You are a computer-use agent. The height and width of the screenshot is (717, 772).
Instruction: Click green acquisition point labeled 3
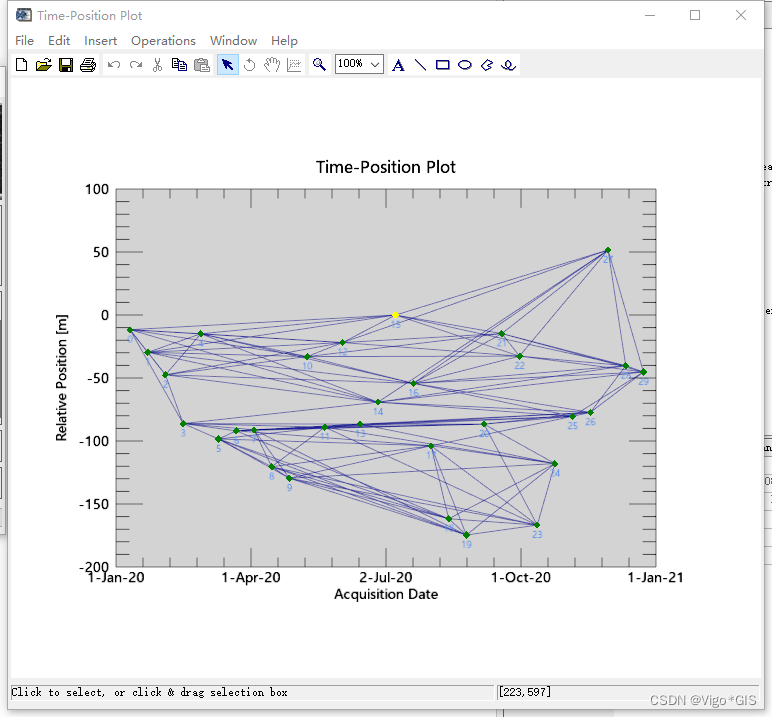(183, 424)
